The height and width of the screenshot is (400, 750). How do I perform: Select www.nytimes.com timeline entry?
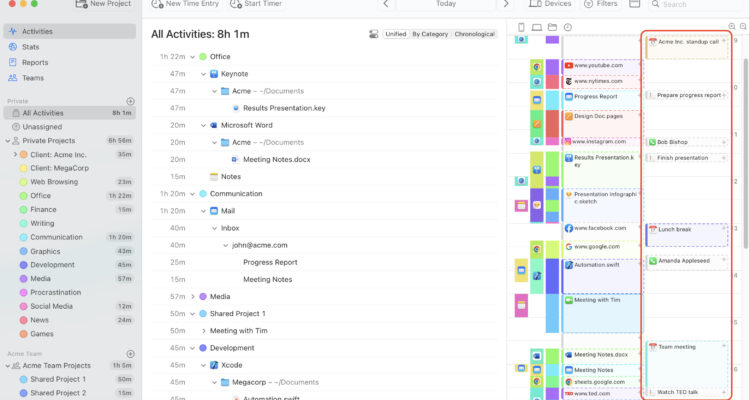[x=602, y=81]
